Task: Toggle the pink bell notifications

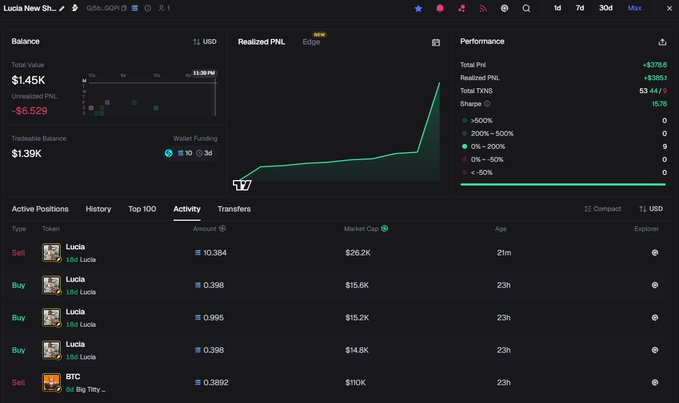Action: [440, 8]
